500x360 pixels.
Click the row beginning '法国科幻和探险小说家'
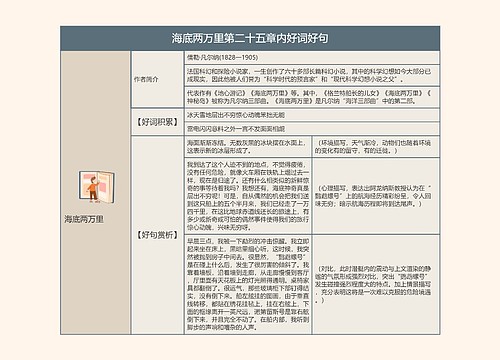click(312, 75)
